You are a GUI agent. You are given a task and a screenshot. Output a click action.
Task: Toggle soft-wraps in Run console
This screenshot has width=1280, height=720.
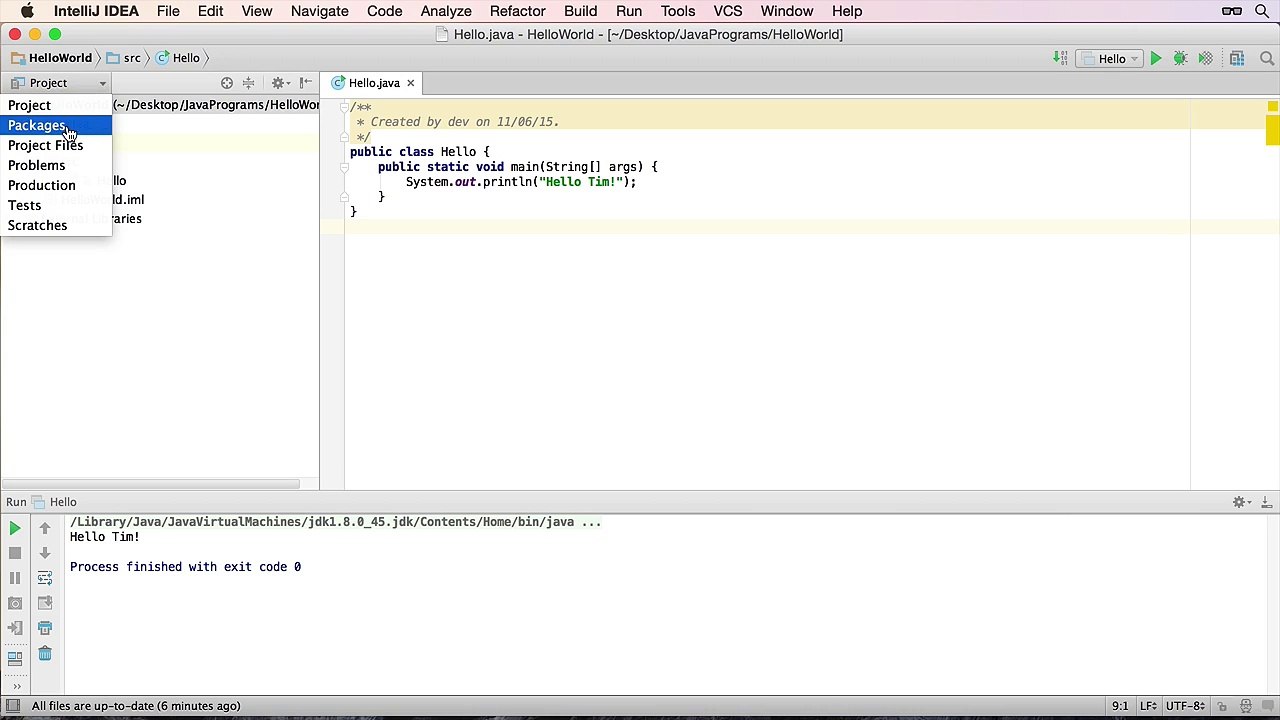45,578
